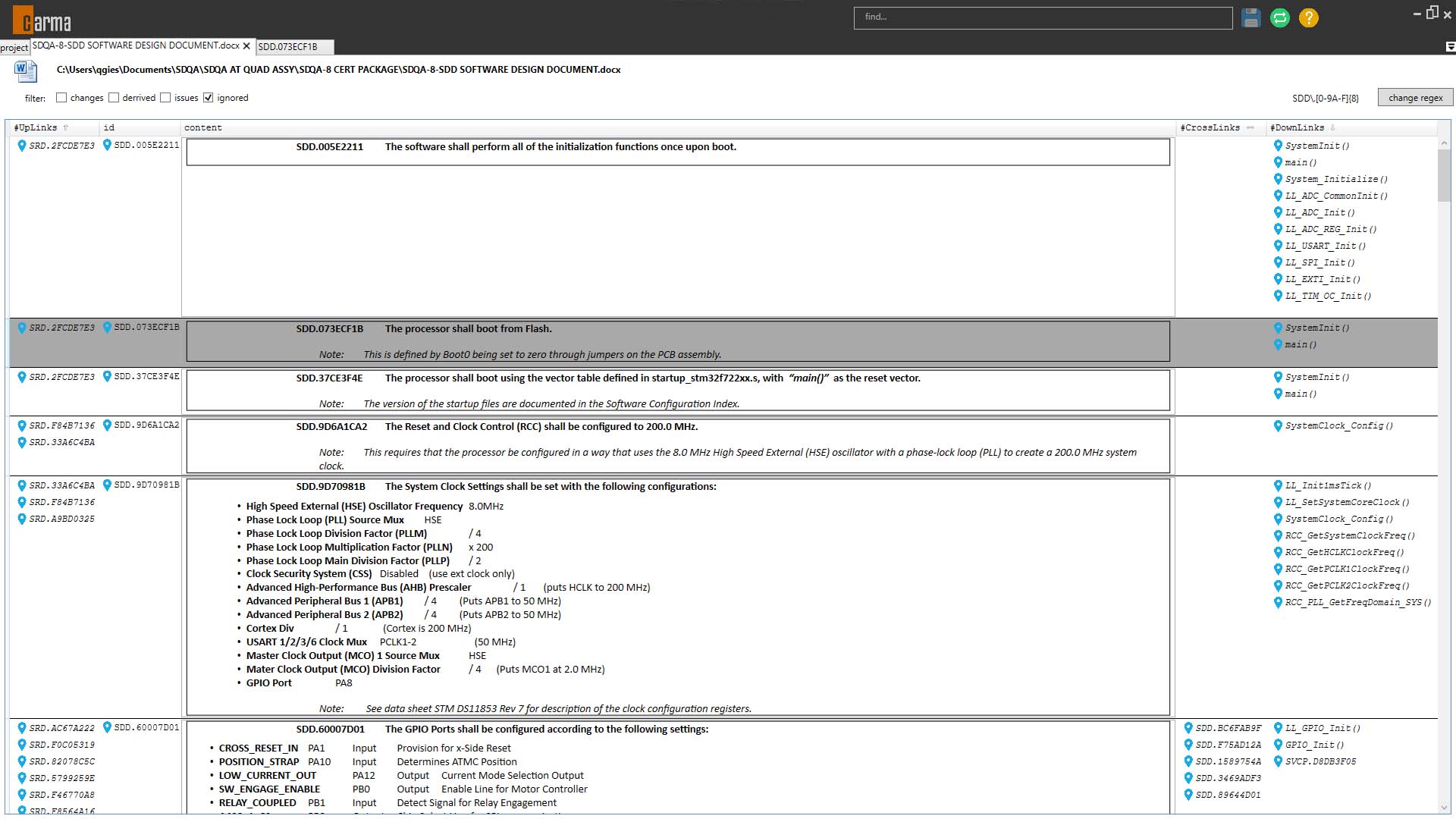Click pin icon beside SVCP.D8DB3F05
Image resolution: width=1456 pixels, height=819 pixels.
click(x=1278, y=761)
